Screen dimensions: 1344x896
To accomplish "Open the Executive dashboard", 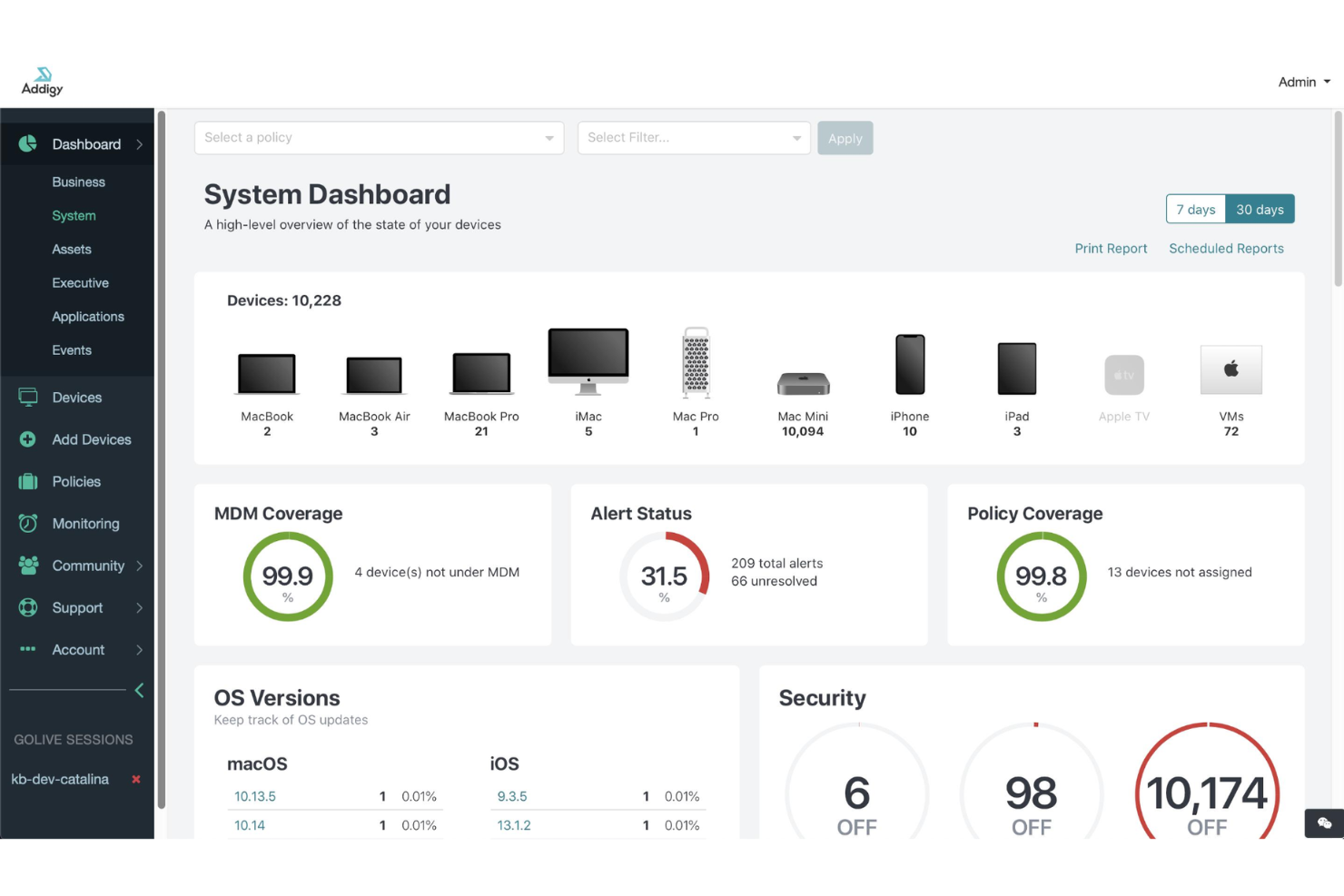I will [80, 282].
